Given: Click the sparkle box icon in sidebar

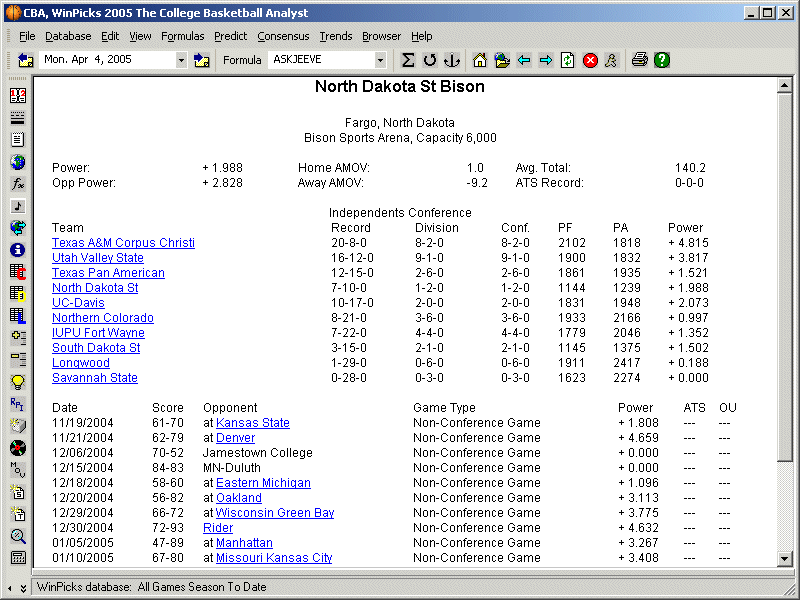Looking at the screenshot, I should [x=18, y=426].
